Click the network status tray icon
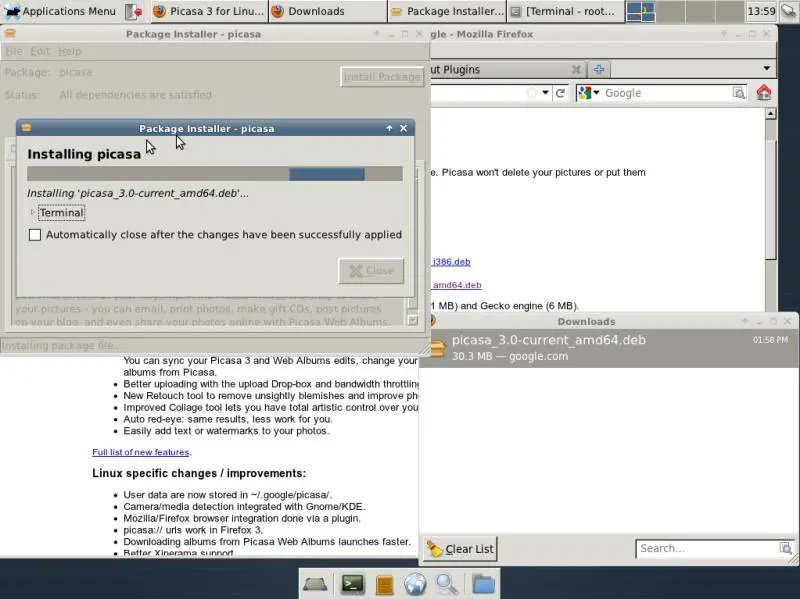The image size is (800, 599). pyautogui.click(x=789, y=11)
